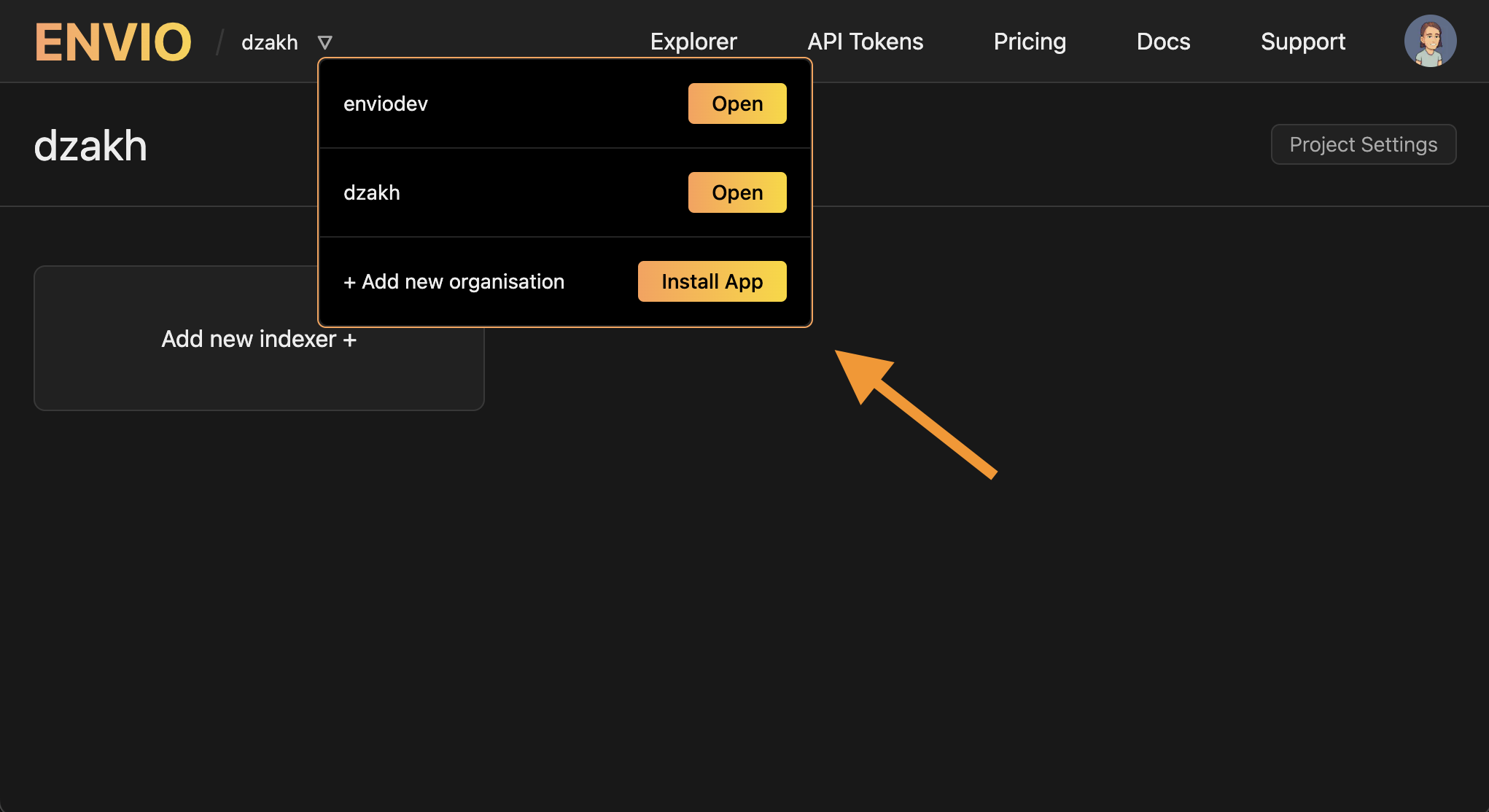View the Pricing page

click(1030, 41)
